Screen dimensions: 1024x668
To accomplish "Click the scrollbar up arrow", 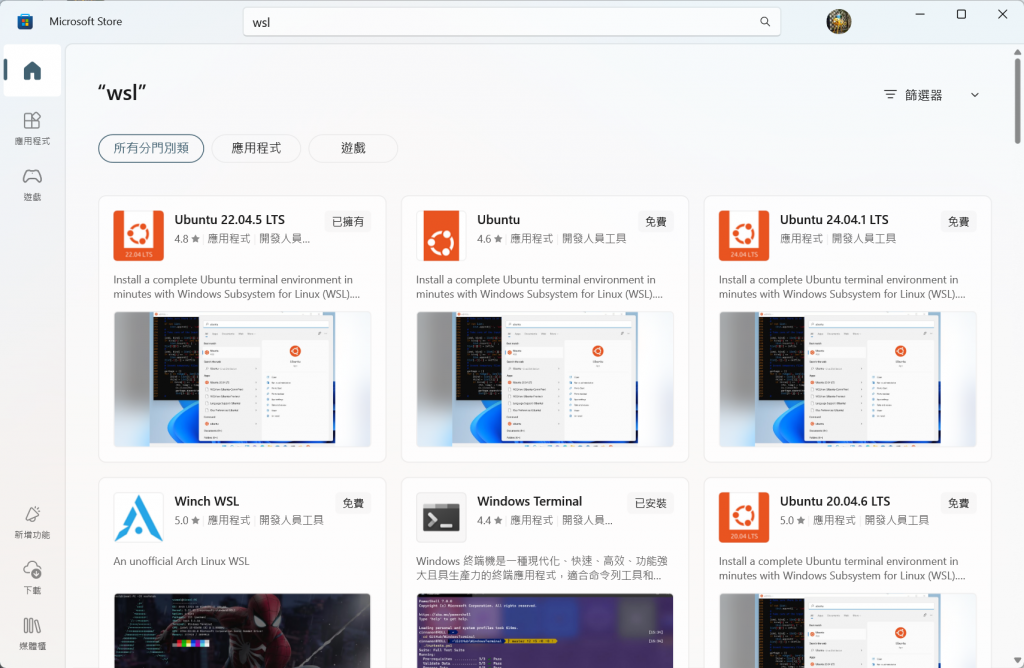I will pyautogui.click(x=1017, y=52).
